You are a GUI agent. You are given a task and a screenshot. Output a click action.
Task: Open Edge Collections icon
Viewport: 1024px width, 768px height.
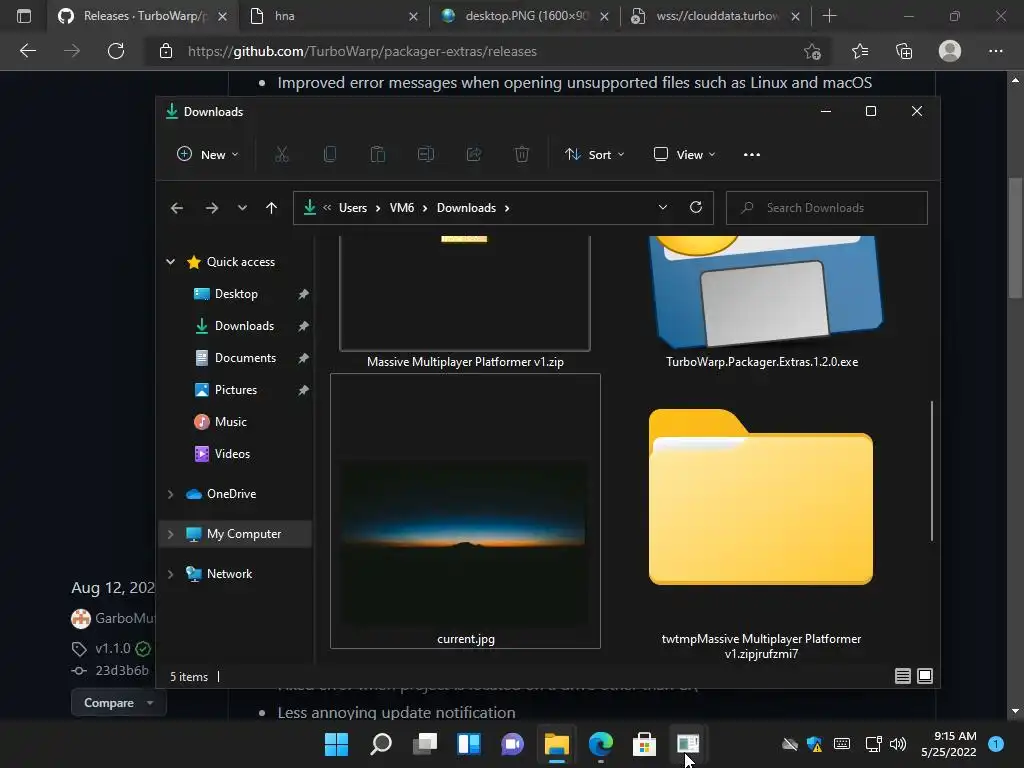tap(904, 51)
